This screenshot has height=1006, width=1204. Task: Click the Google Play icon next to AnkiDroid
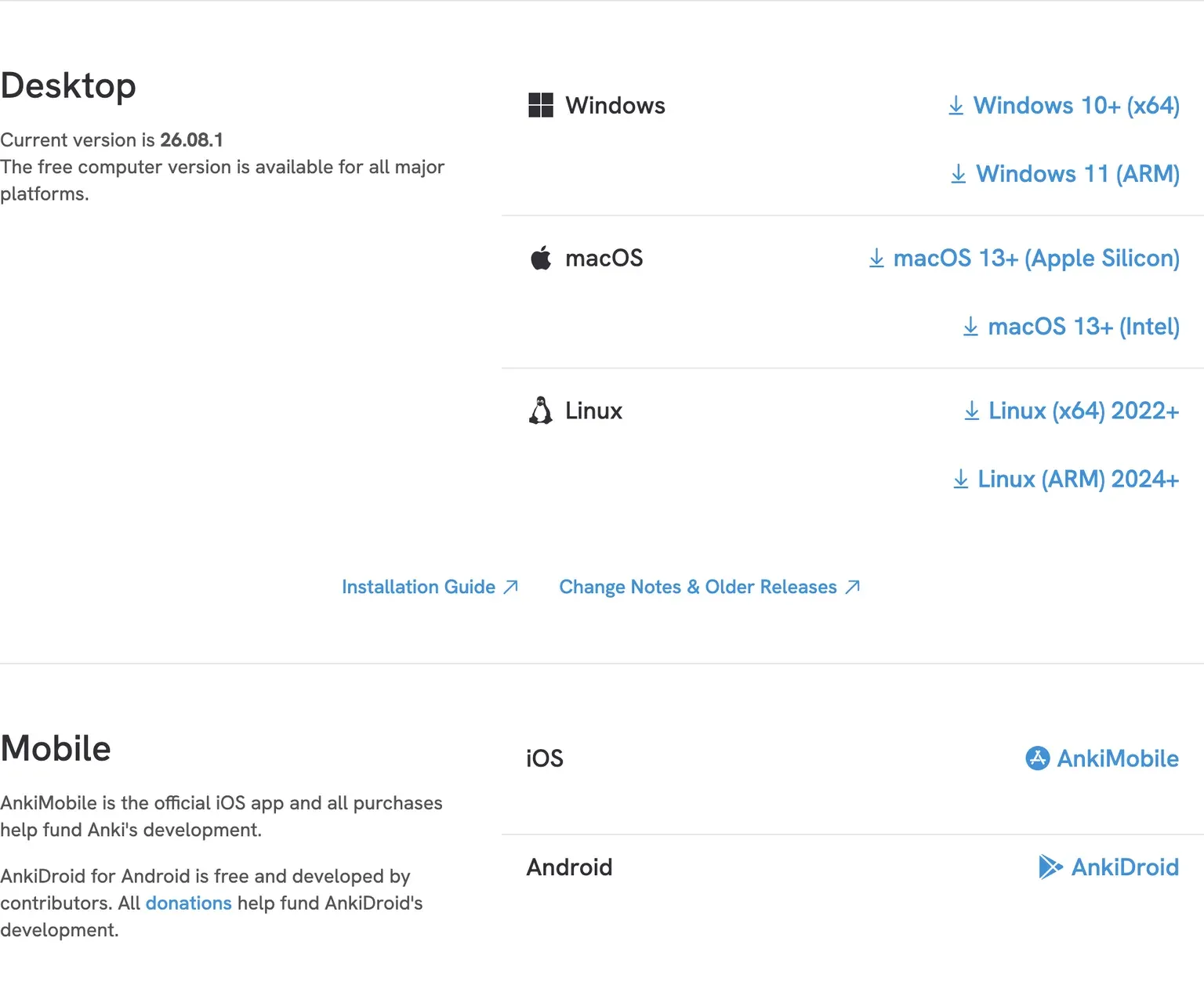point(1050,867)
